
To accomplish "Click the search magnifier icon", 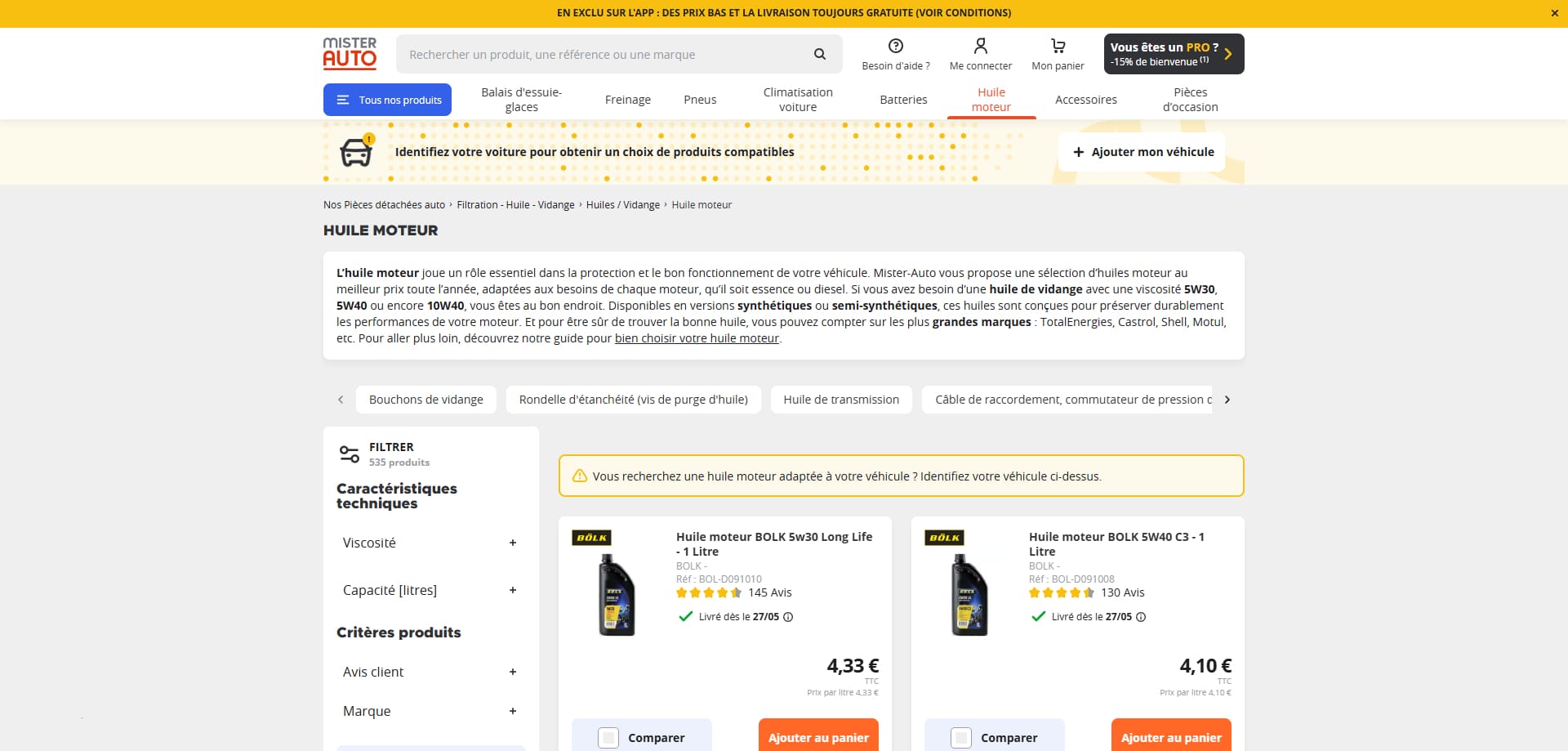I will point(820,55).
